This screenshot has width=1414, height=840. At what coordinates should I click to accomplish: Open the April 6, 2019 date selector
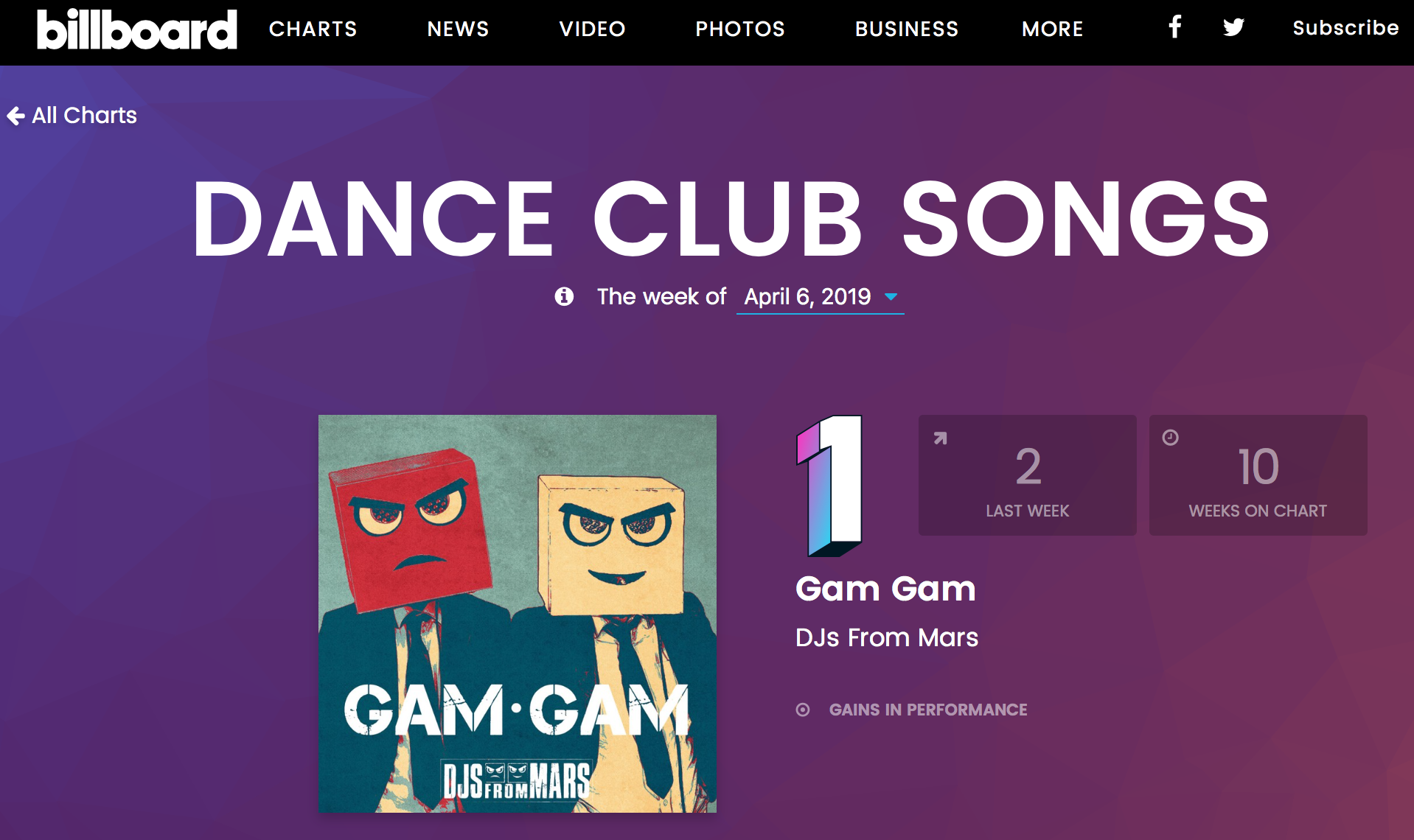[x=807, y=297]
